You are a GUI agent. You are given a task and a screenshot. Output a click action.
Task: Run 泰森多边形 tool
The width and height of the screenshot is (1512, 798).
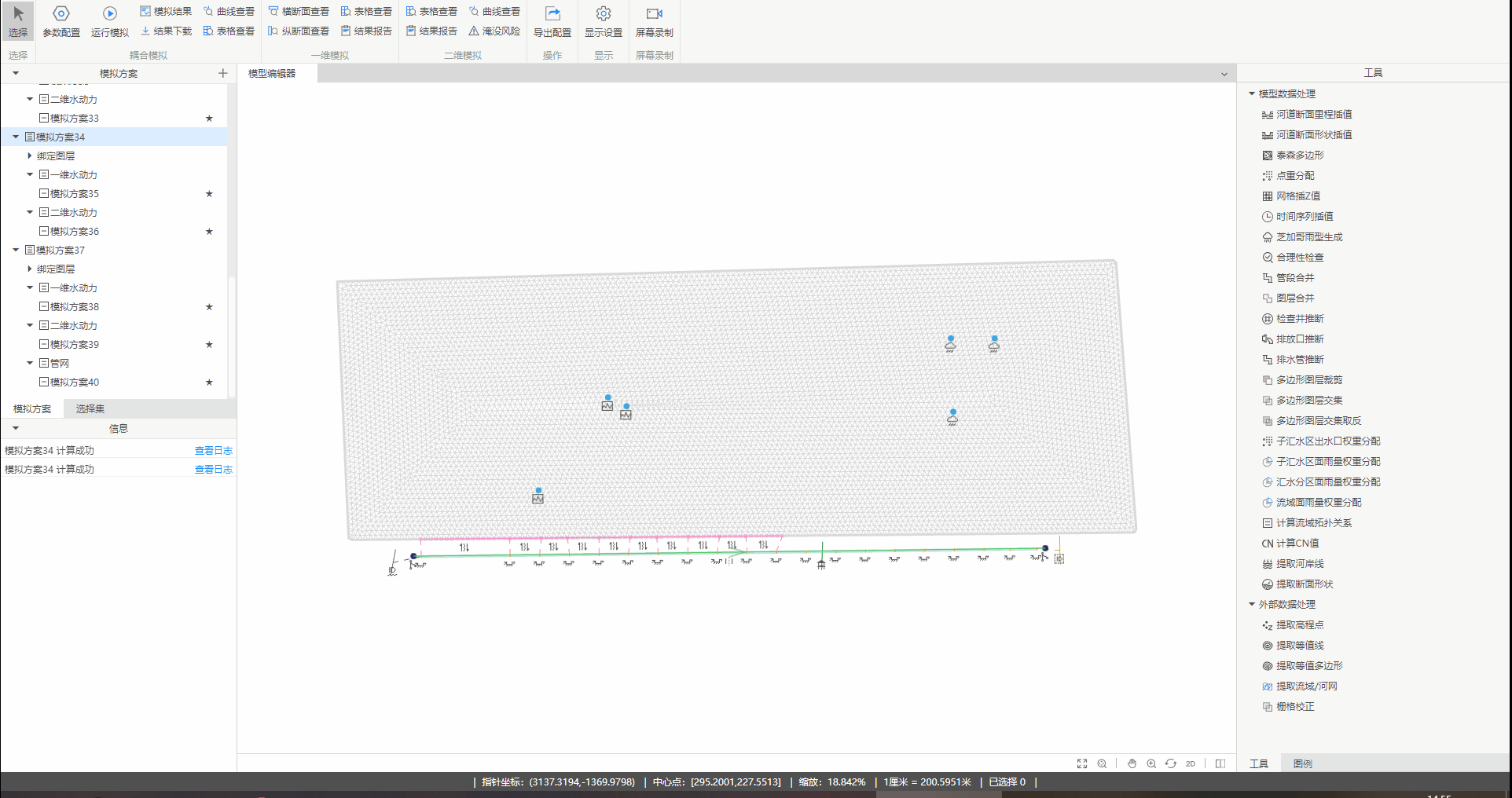[1293, 155]
